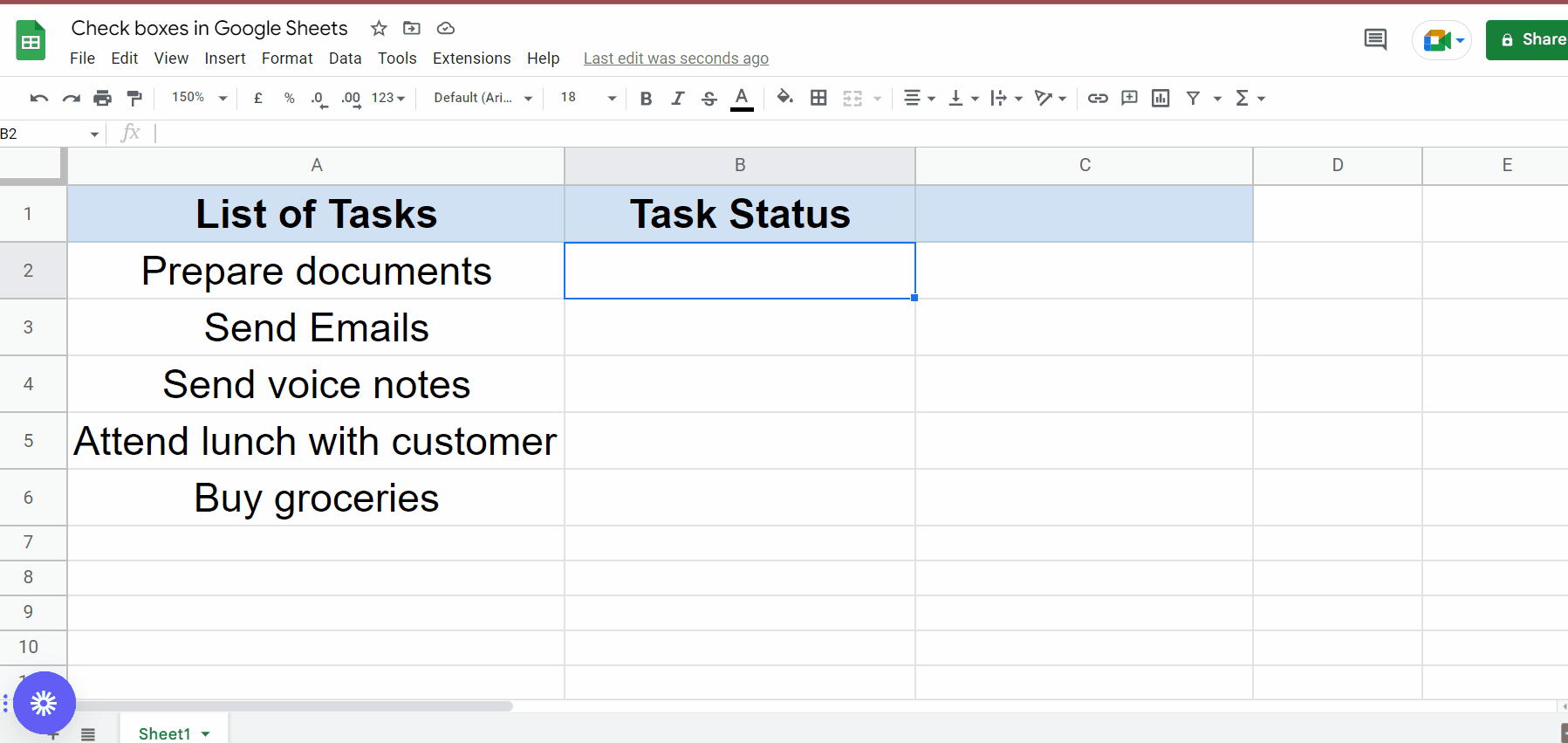This screenshot has width=1568, height=743.
Task: Open the Extensions menu
Action: [472, 58]
